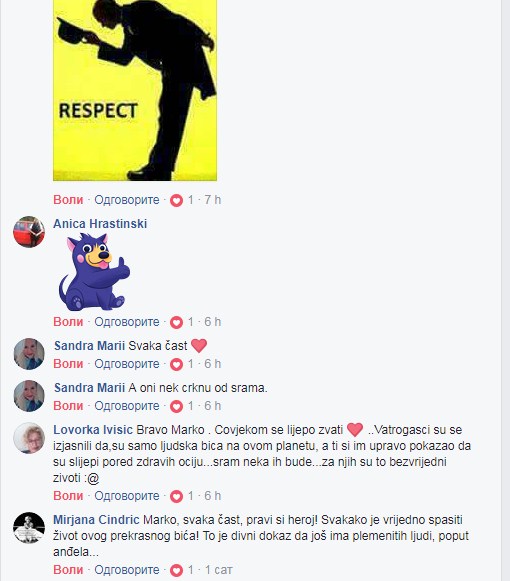Open Lovorka Ivisic's avatar
This screenshot has width=510, height=581.
29,438
